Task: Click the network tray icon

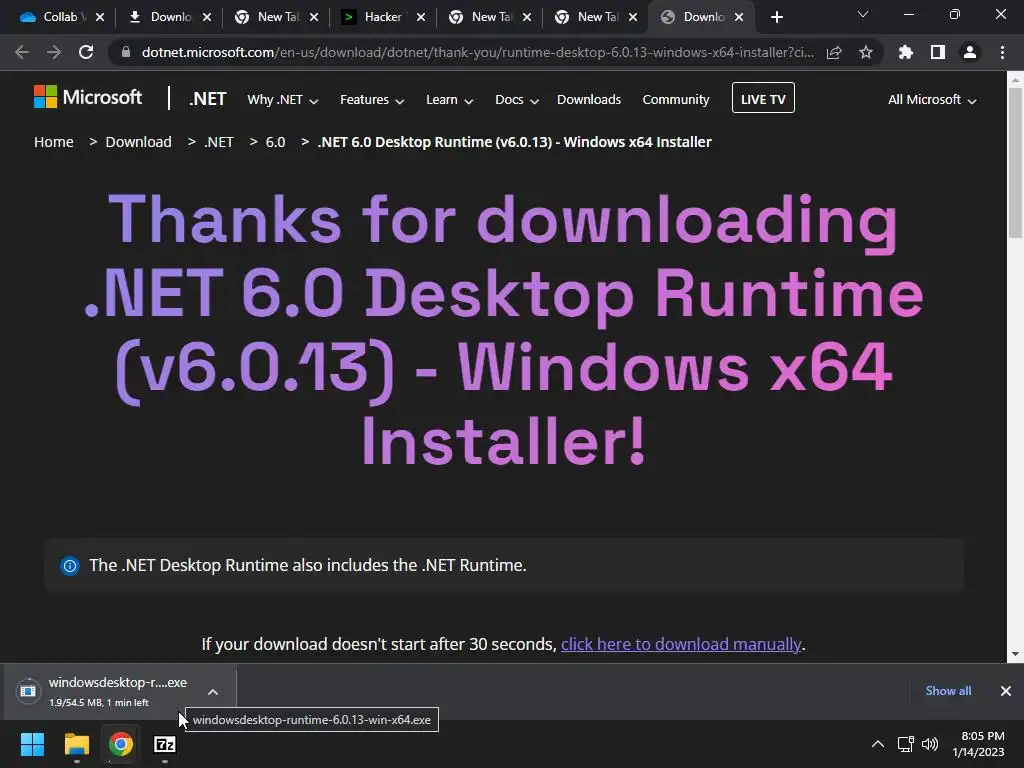Action: point(905,744)
